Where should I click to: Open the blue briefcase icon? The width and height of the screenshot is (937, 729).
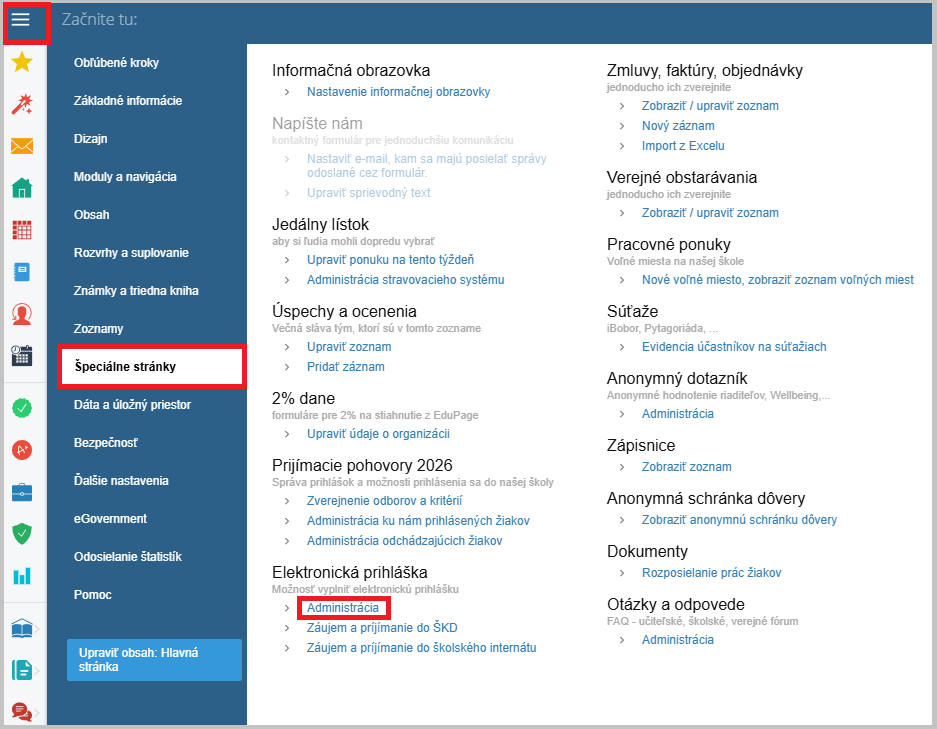tap(22, 491)
